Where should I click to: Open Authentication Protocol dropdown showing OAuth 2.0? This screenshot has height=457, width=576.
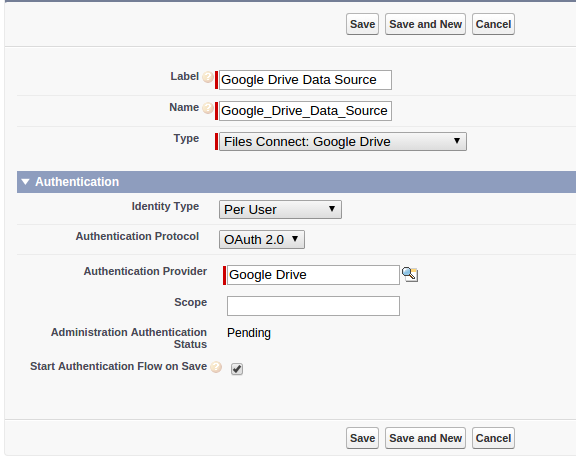tap(262, 240)
